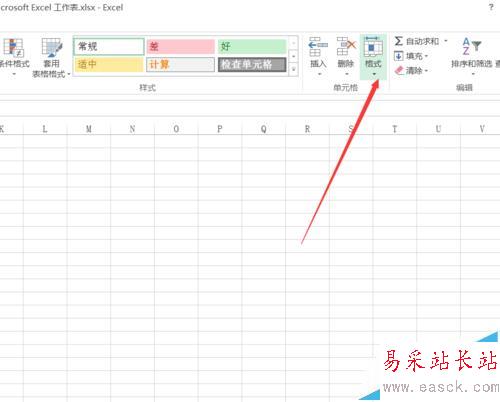
Task: Apply the Check Cell (检查单元格) style
Action: click(252, 64)
